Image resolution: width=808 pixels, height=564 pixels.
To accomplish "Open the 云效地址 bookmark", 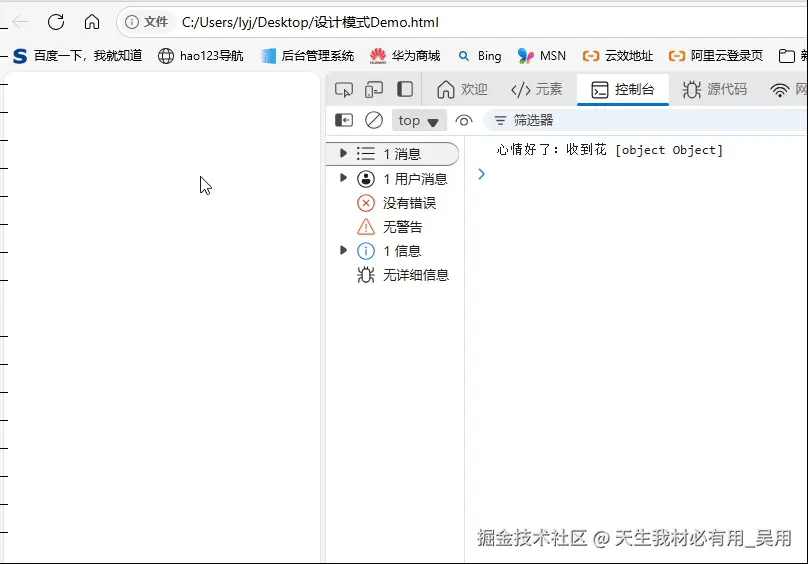I will [617, 56].
